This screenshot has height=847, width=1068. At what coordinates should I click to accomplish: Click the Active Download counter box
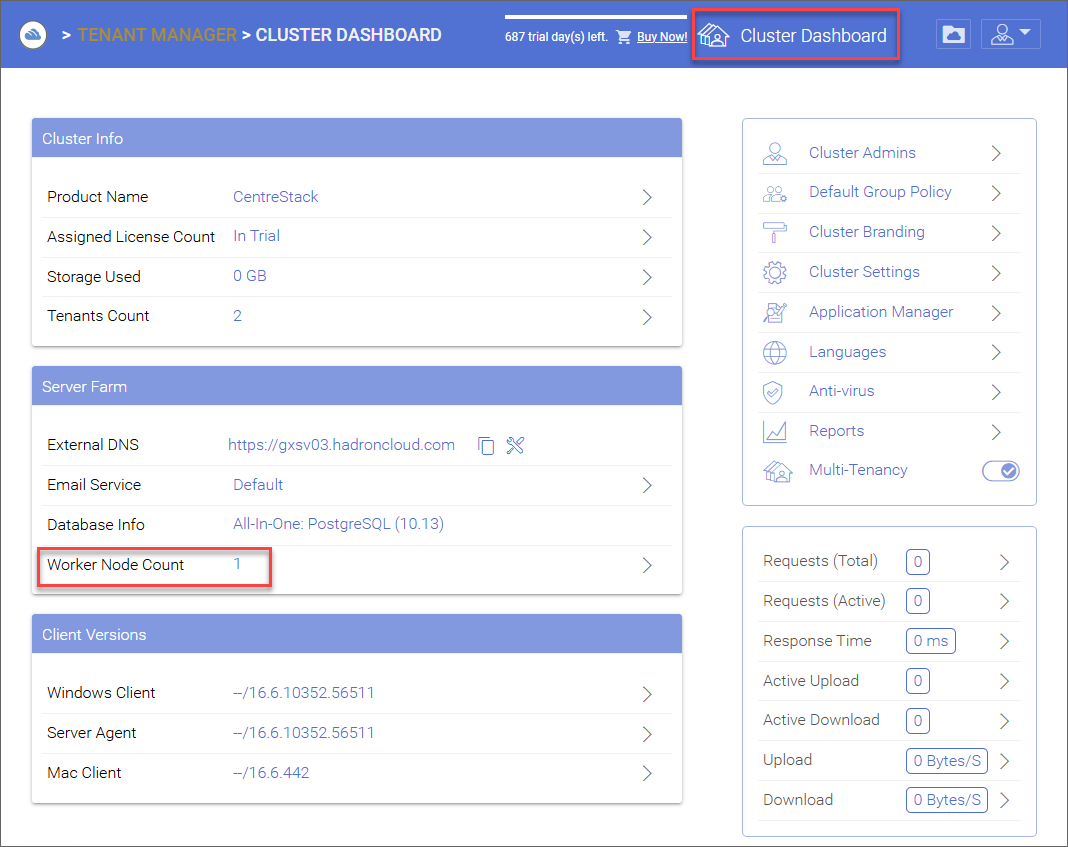click(x=917, y=721)
